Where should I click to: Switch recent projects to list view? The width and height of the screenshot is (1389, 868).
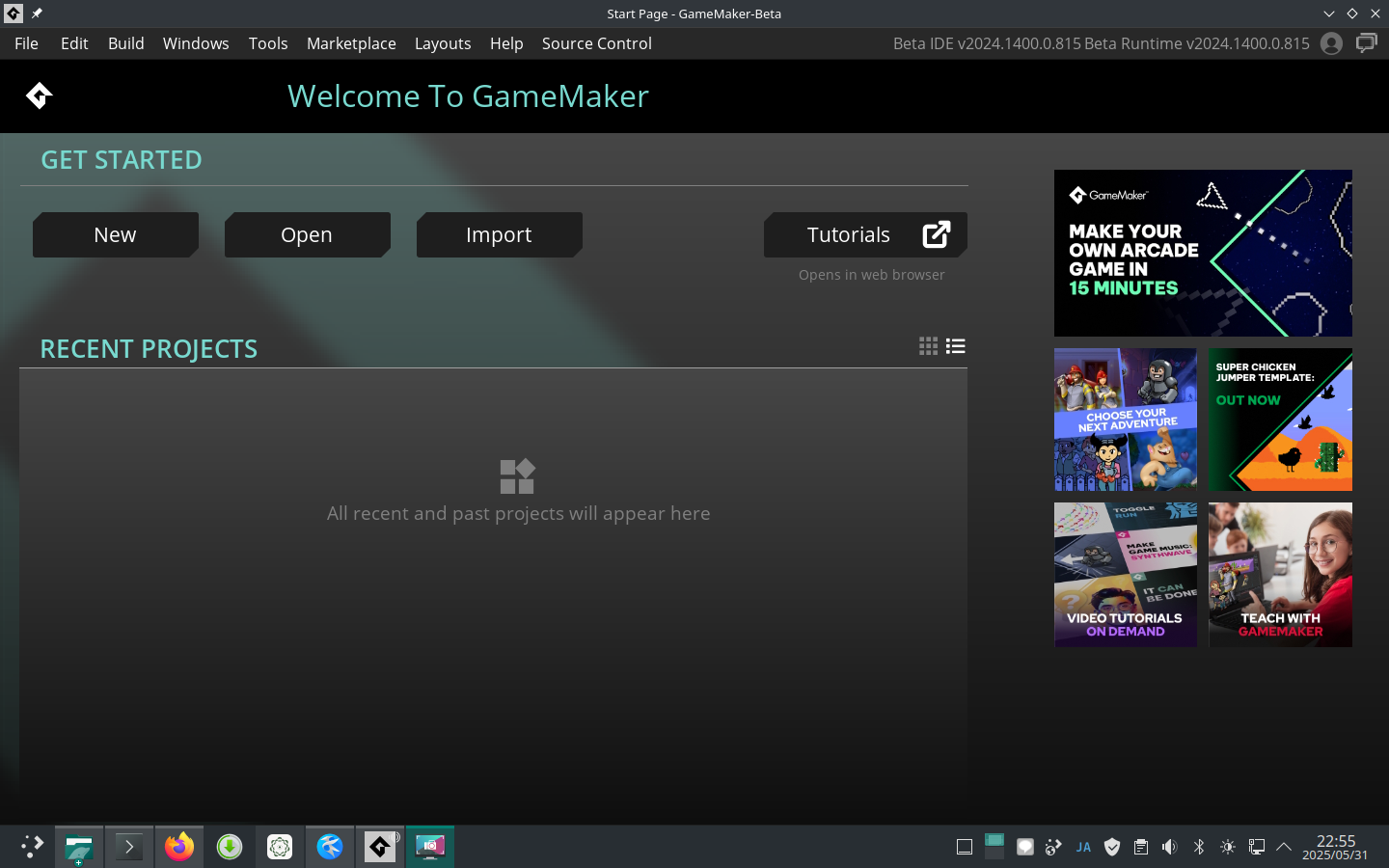[956, 346]
